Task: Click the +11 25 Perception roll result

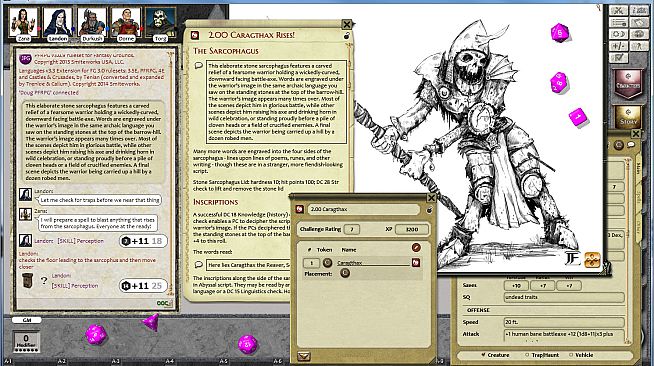Action: click(x=143, y=286)
